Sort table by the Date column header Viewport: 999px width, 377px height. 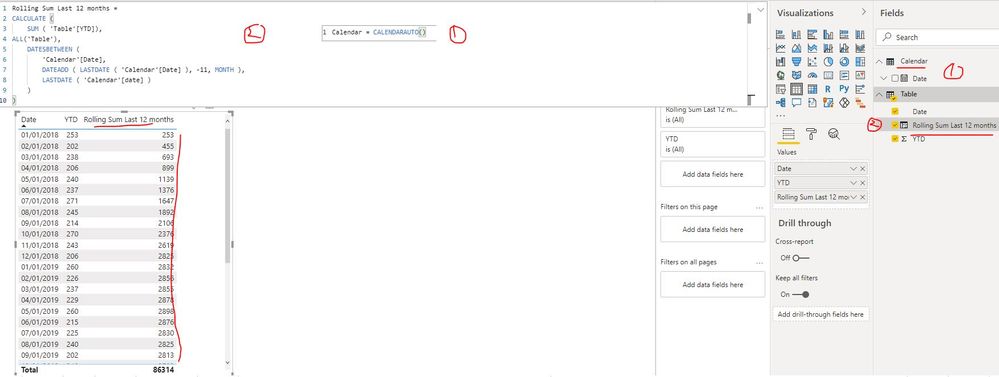click(29, 119)
